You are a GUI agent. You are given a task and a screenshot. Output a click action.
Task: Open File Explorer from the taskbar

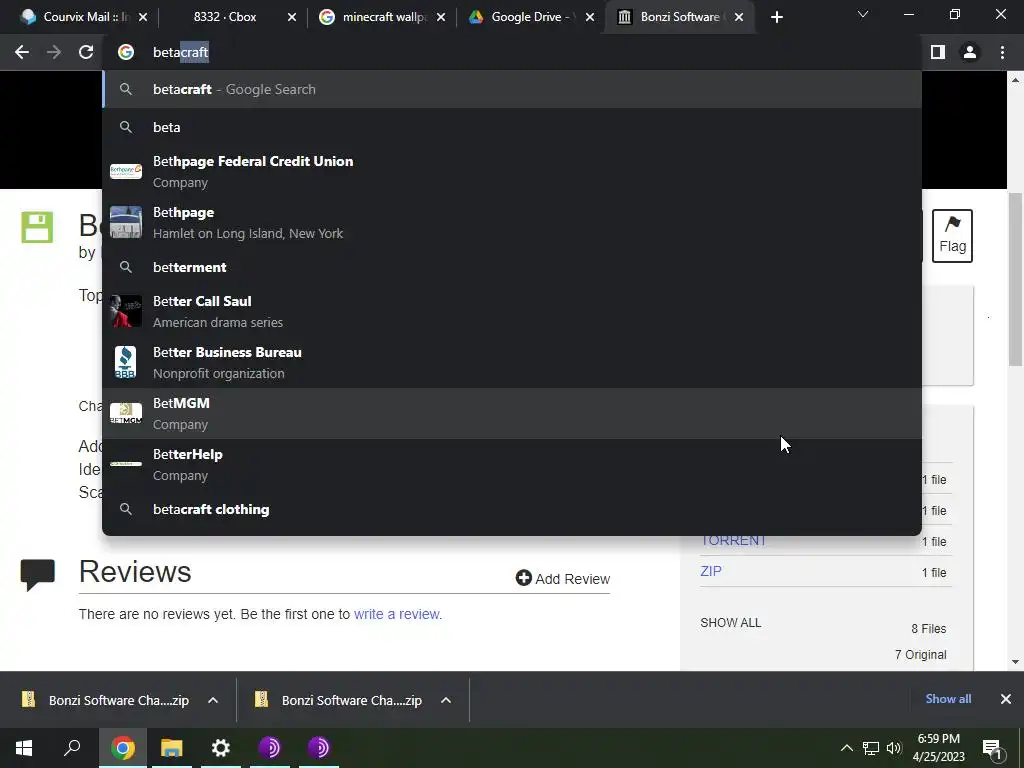click(171, 748)
